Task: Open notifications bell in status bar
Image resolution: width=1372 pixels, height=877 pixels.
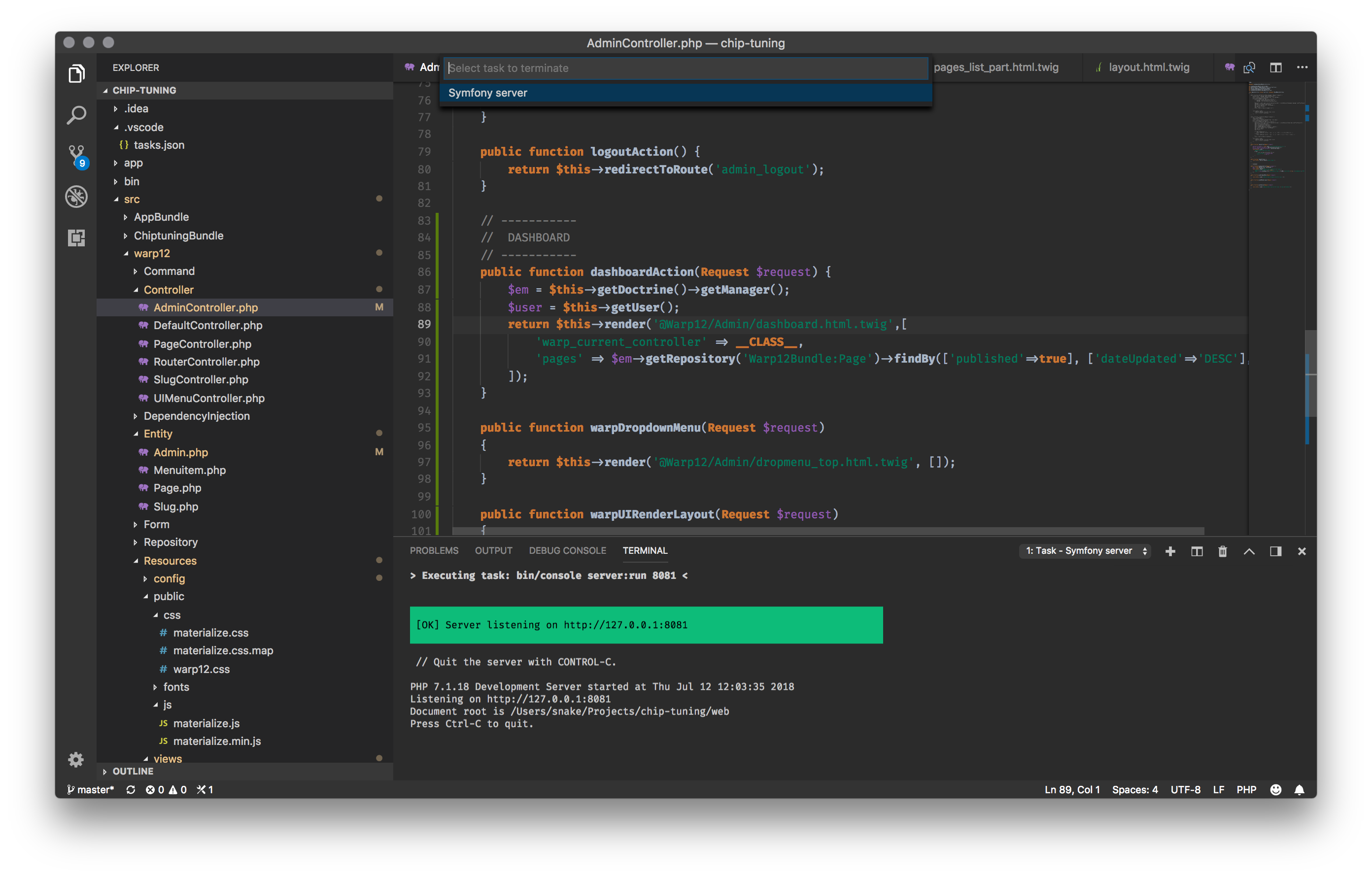Action: [x=1299, y=790]
